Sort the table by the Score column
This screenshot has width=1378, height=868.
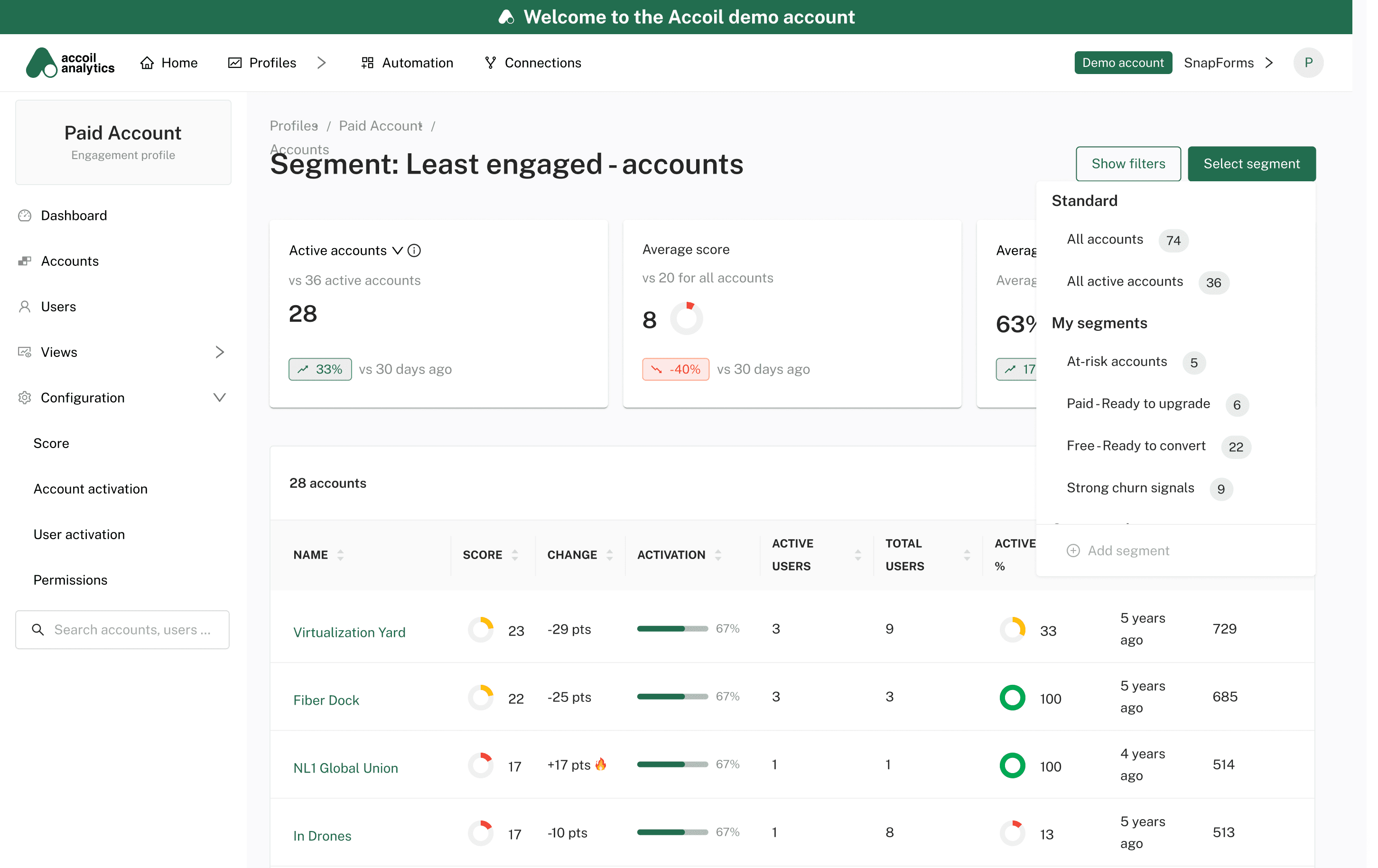click(x=514, y=554)
